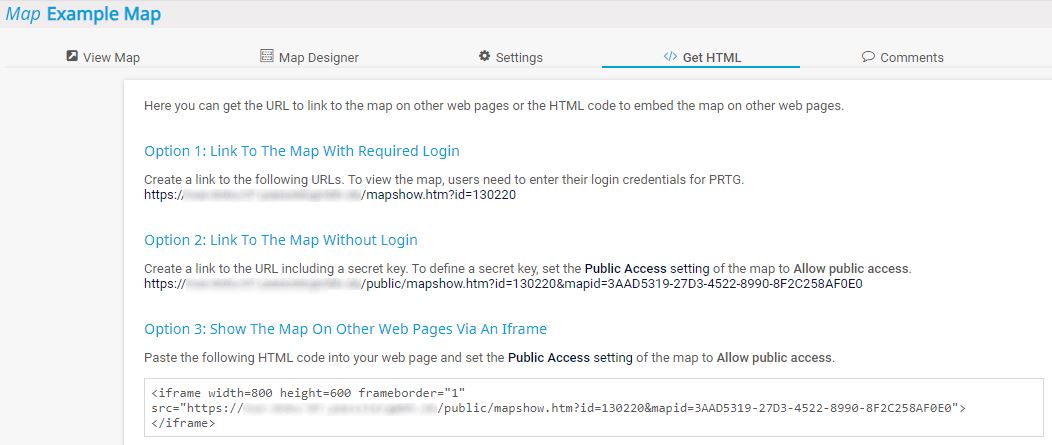Screen dimensions: 1052x445
Task: Open the Comments tab
Action: point(902,57)
